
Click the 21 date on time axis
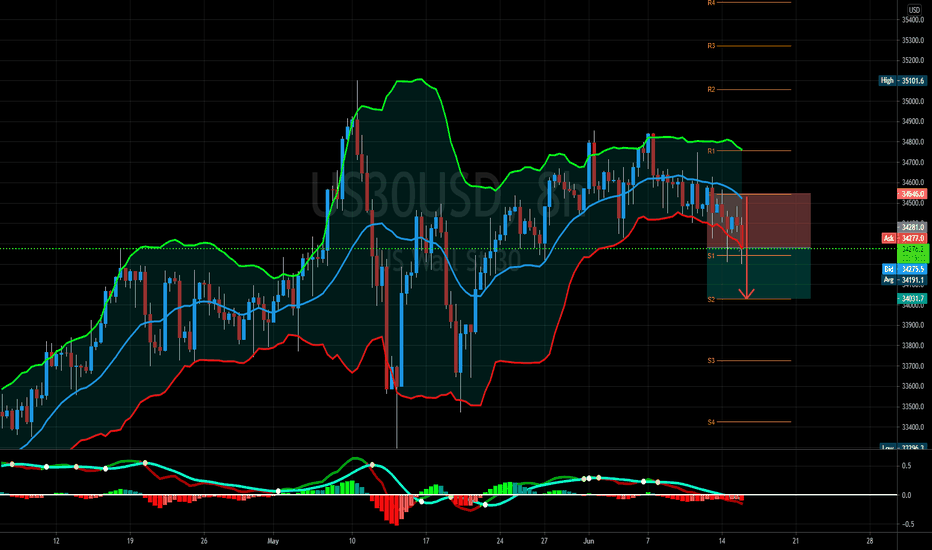point(796,541)
